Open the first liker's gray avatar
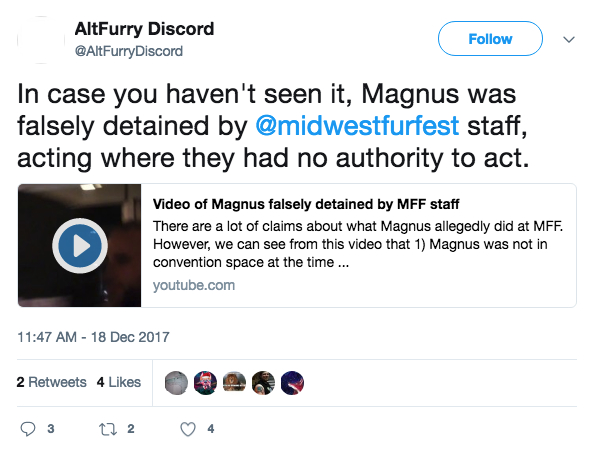Screen dimensions: 593x454 pyautogui.click(x=176, y=382)
